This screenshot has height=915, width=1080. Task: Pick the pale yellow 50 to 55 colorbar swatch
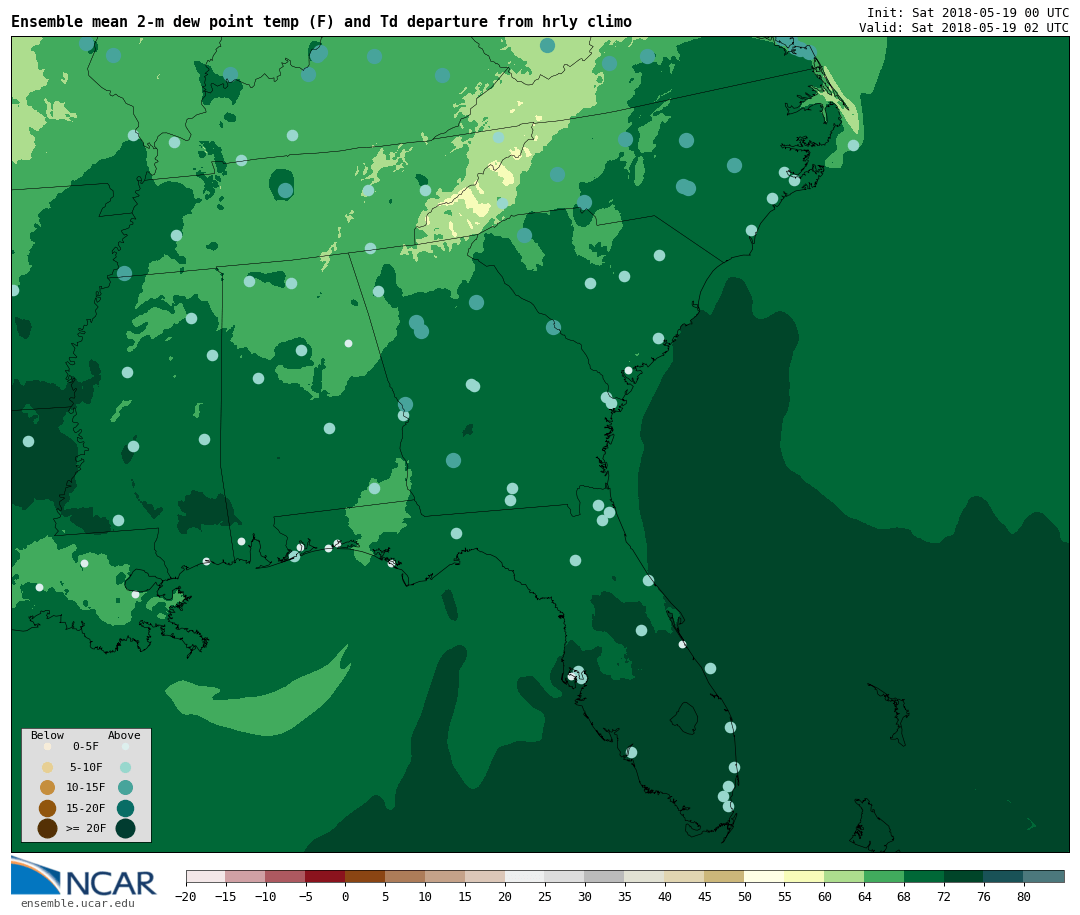(x=765, y=876)
